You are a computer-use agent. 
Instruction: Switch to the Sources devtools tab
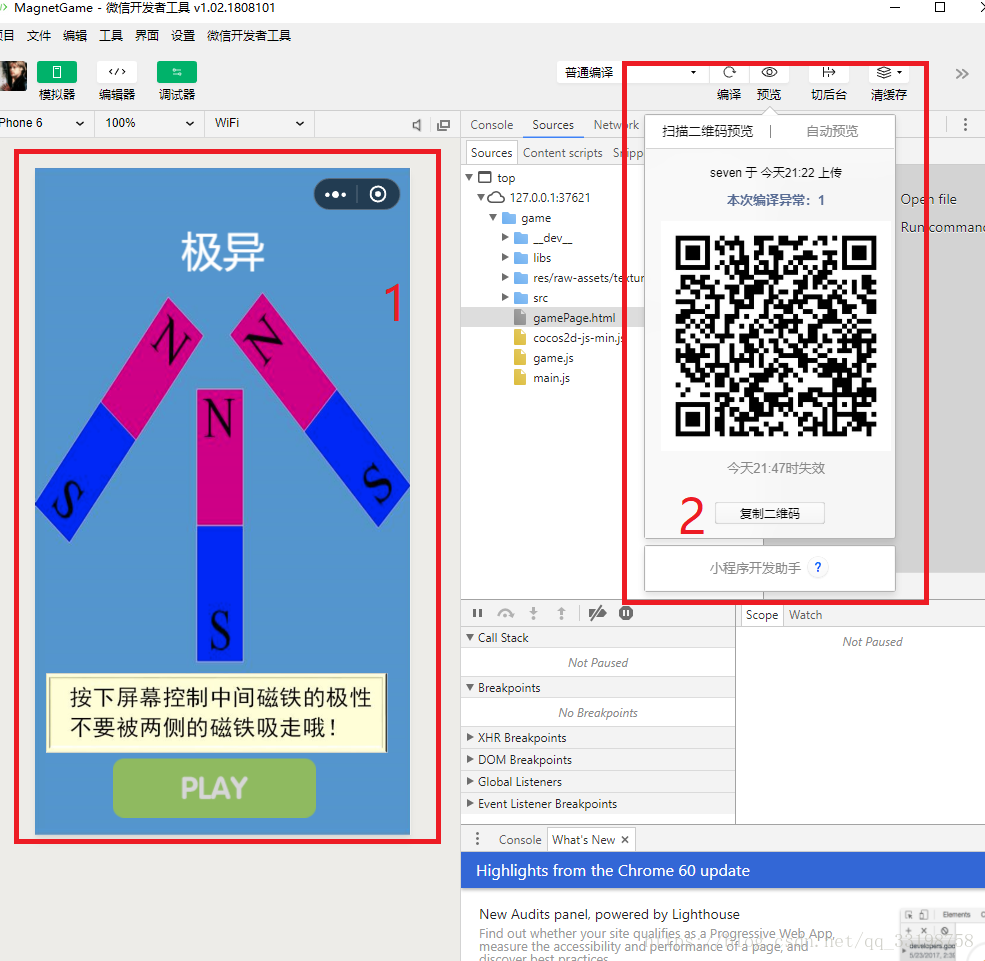pos(553,125)
